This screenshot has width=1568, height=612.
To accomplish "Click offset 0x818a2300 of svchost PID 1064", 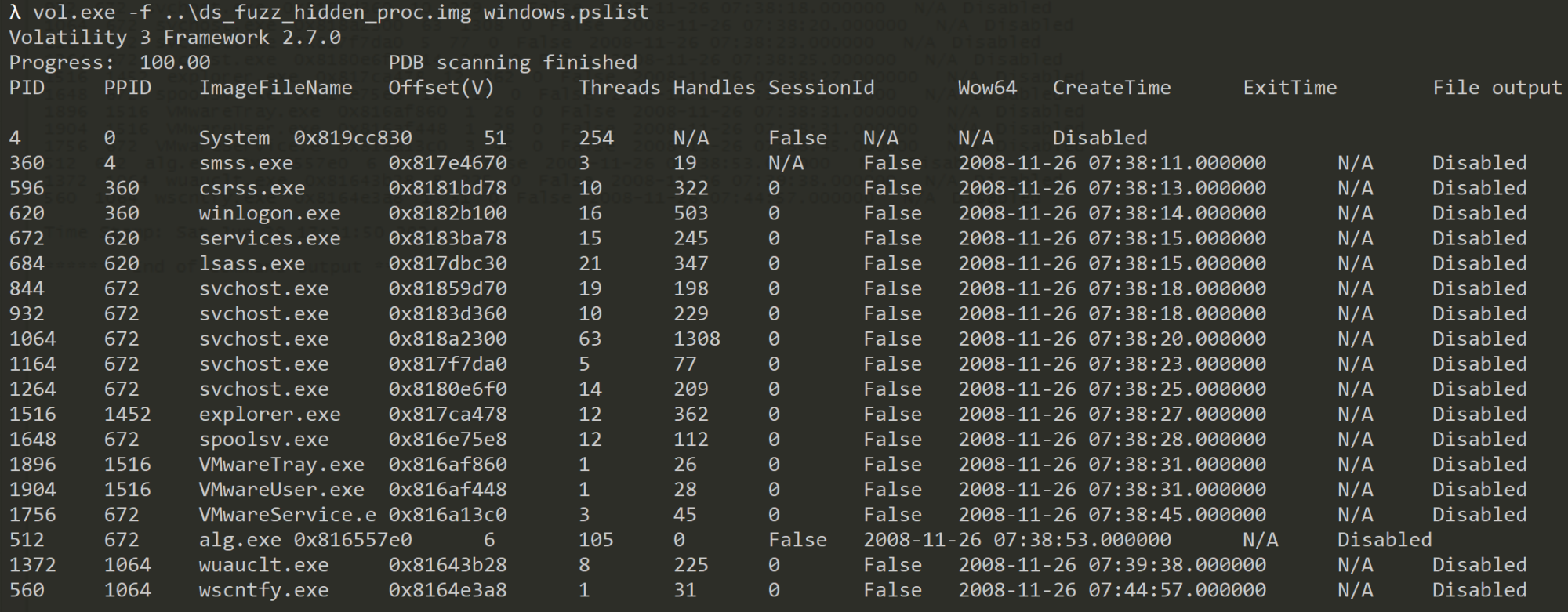I will coord(448,339).
